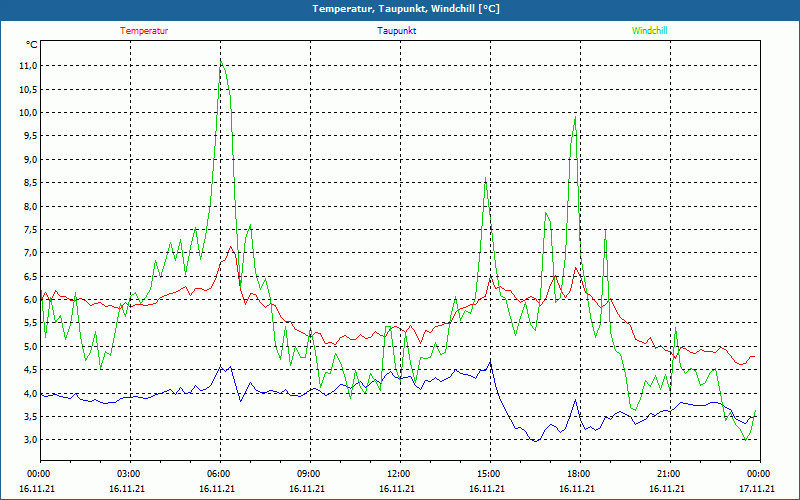Click the °C unit label on y-axis
The width and height of the screenshot is (800, 500).
click(31, 45)
